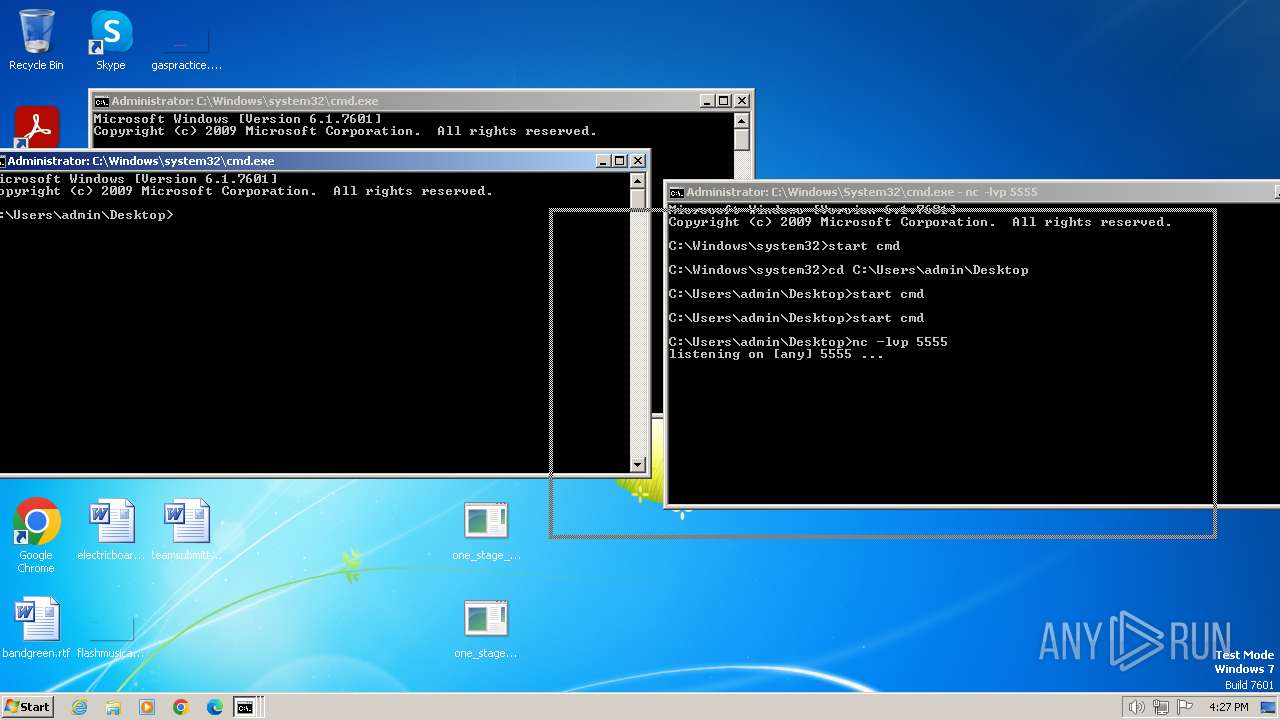This screenshot has height=720, width=1280.
Task: Focus the middle cmd window title bar
Action: [x=325, y=161]
